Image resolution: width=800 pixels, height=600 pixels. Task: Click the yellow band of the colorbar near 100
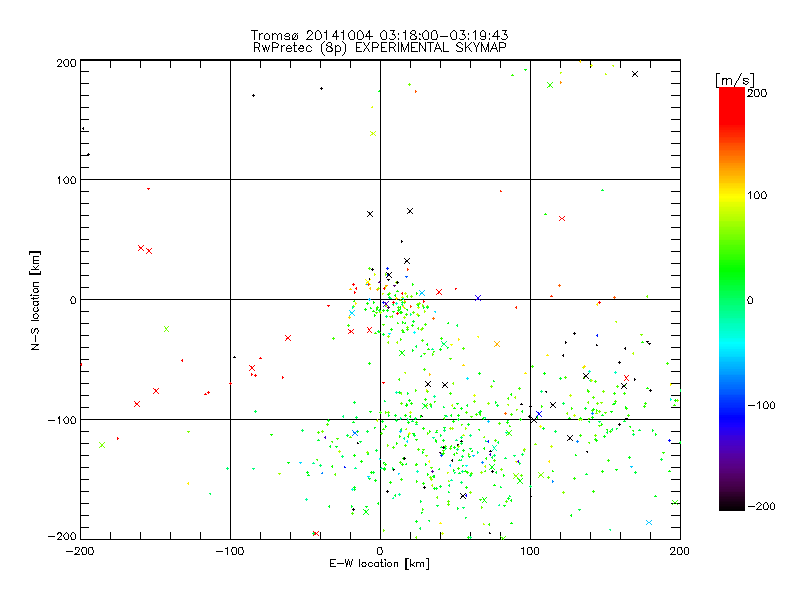pyautogui.click(x=732, y=196)
